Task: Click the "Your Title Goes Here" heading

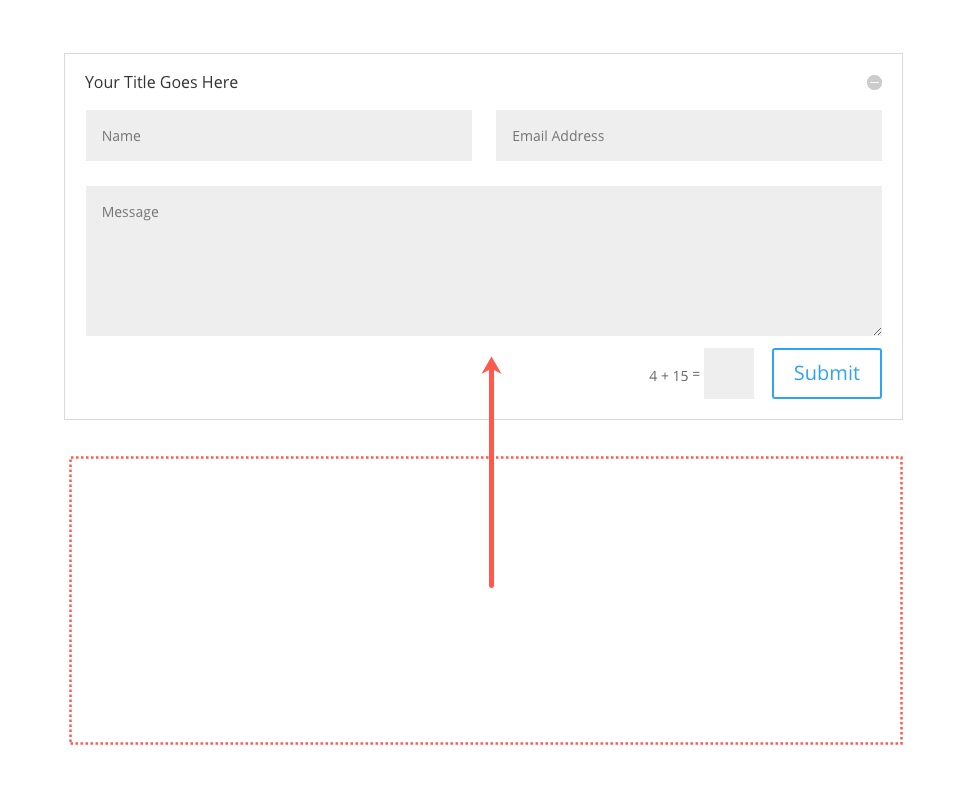Action: click(161, 83)
